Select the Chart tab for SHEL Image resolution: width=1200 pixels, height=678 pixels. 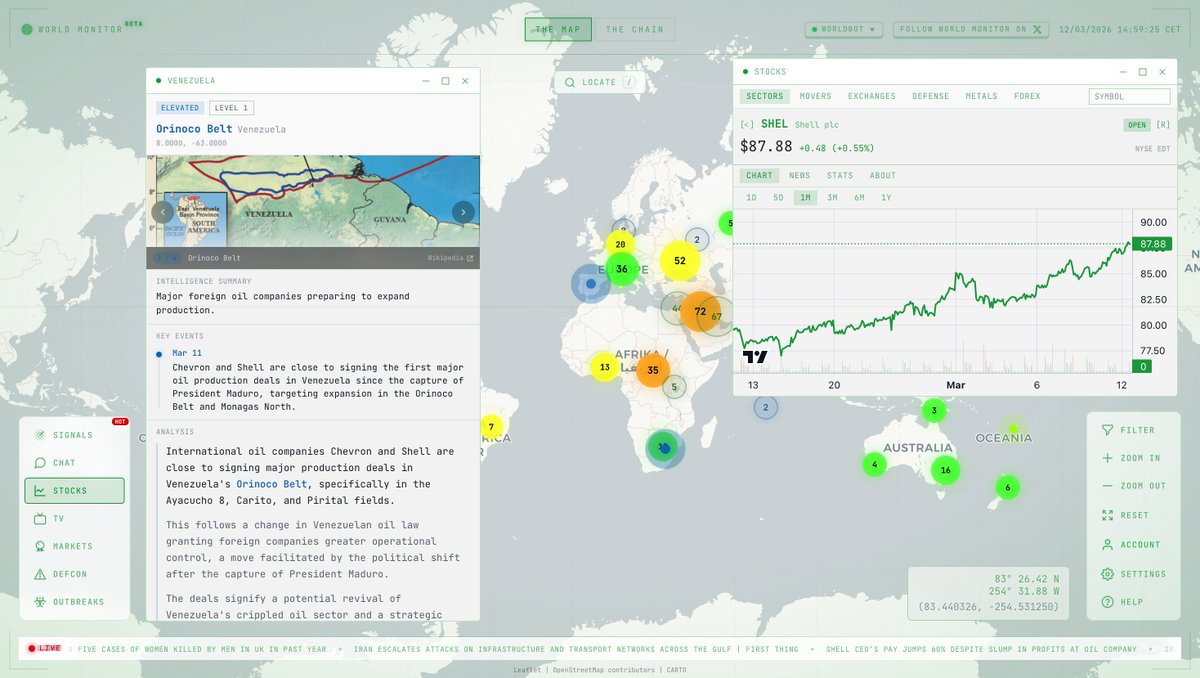(x=760, y=176)
